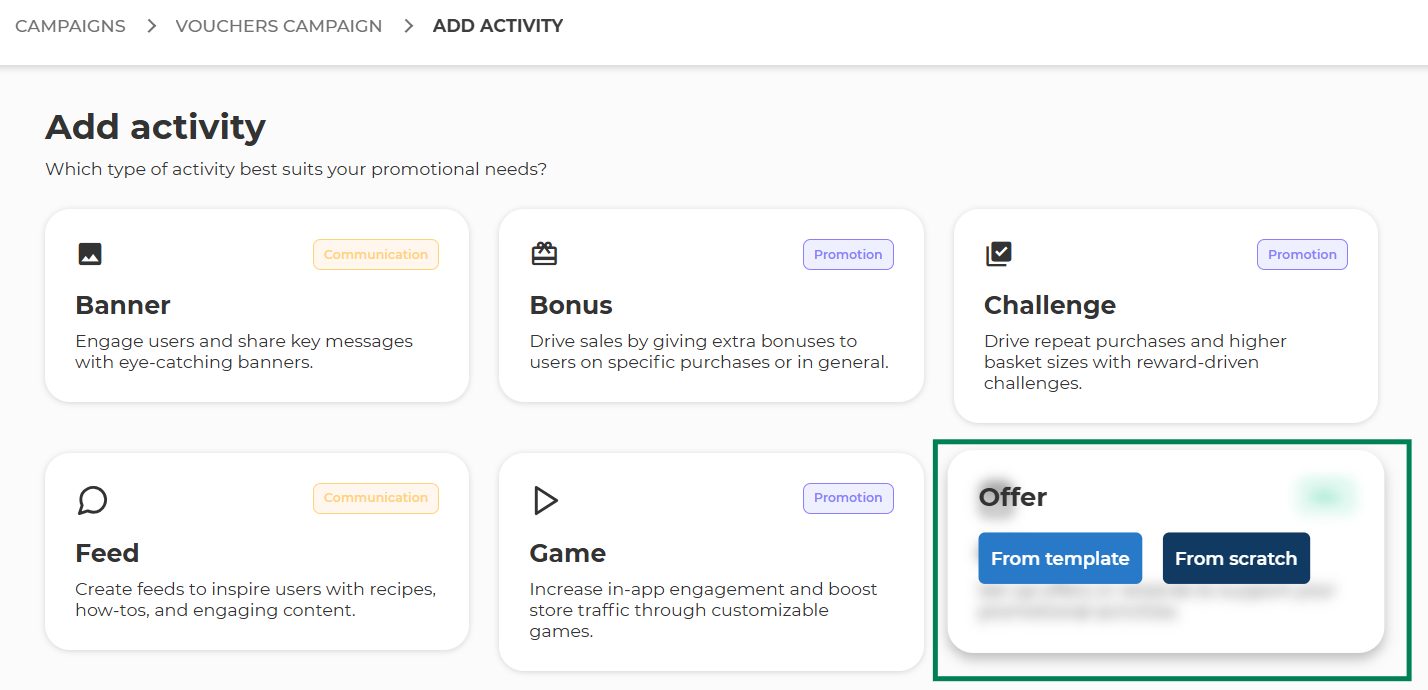The image size is (1428, 690).
Task: Click Bonus description about extra bonuses
Action: 709,352
